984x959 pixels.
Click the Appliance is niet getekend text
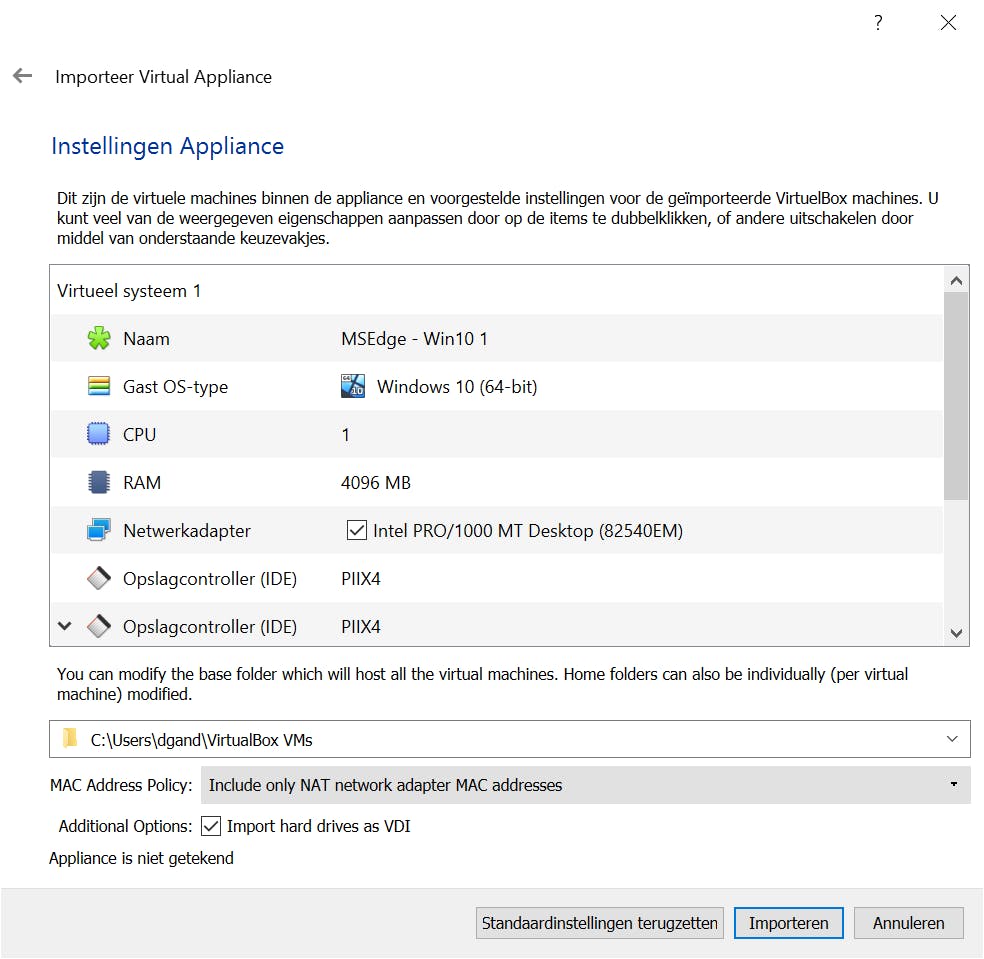coord(141,858)
